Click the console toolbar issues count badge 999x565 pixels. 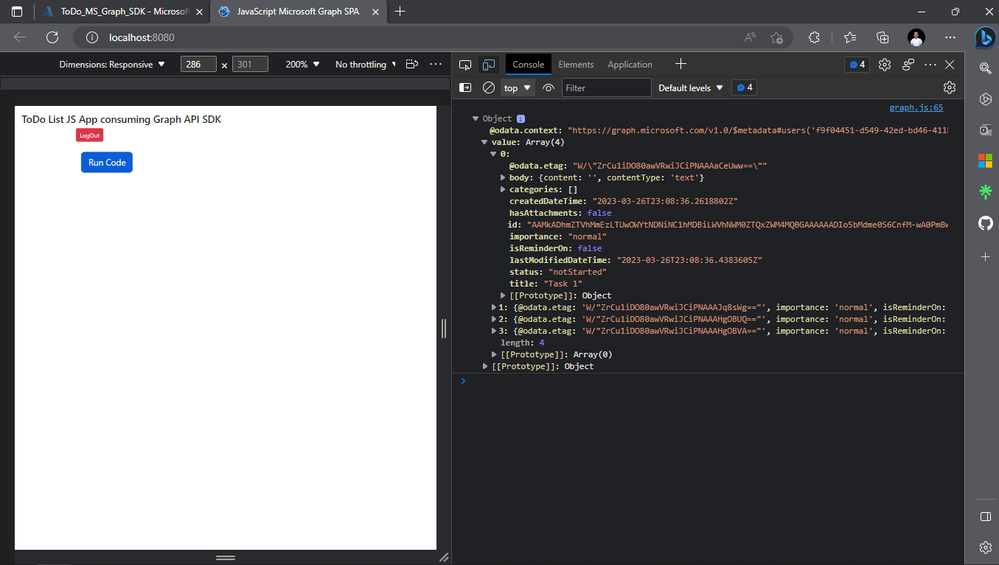coord(744,88)
